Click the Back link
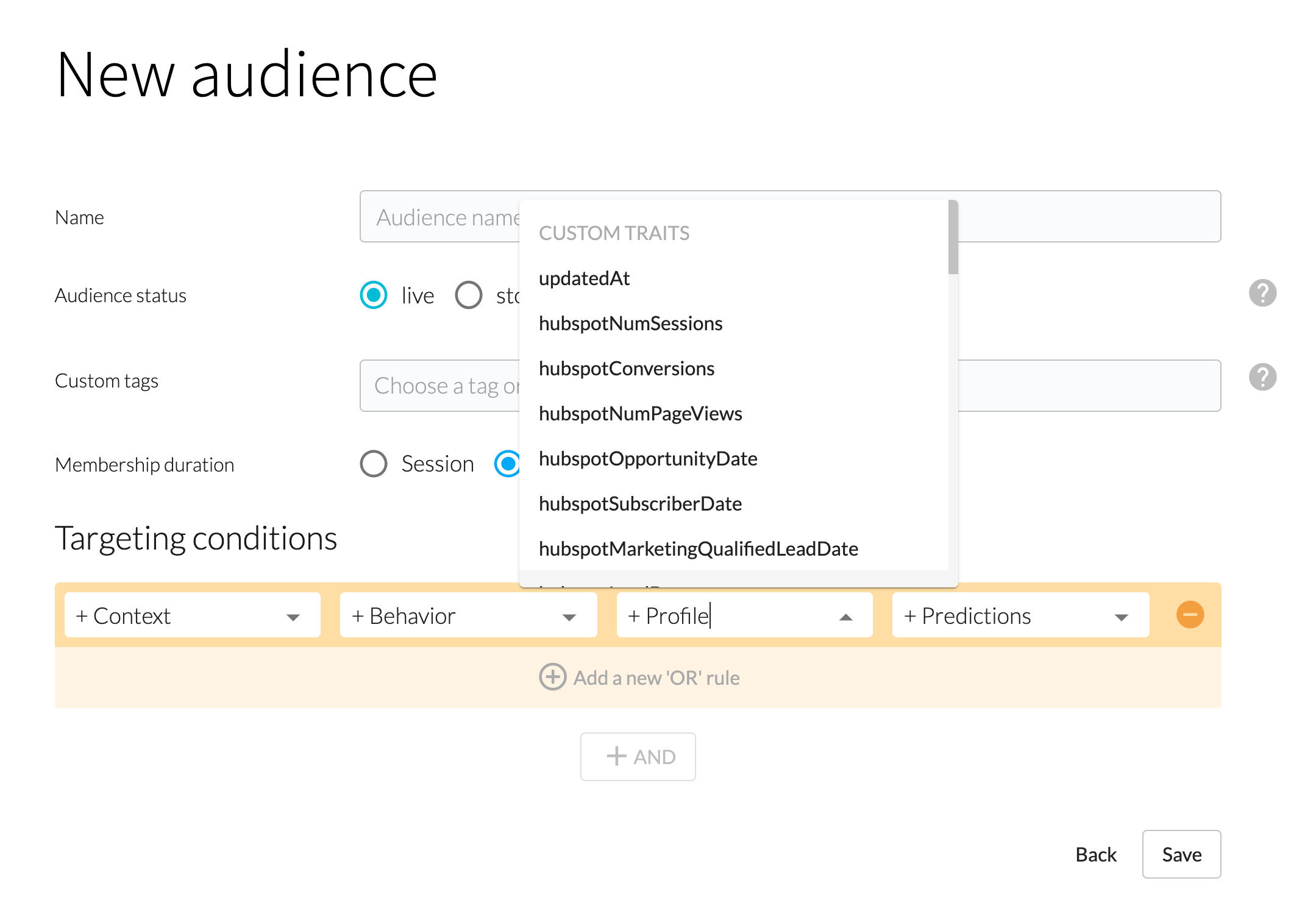1316x906 pixels. (x=1095, y=854)
